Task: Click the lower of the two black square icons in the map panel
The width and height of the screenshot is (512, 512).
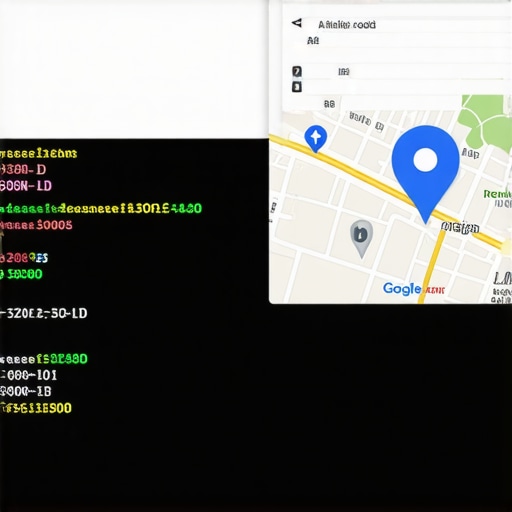Action: 297,87
